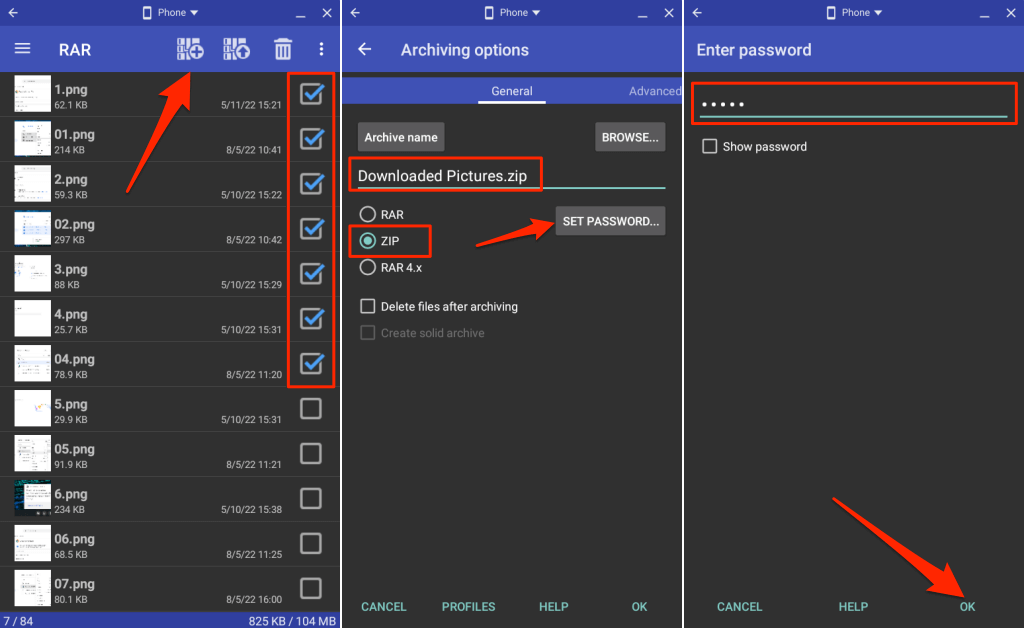Check the 5.png file checkbox

[311, 409]
